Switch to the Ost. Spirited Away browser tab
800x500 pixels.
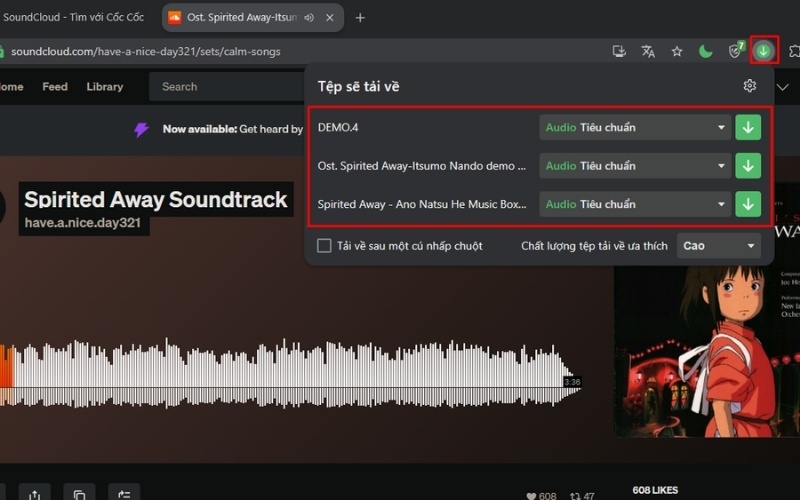[238, 17]
